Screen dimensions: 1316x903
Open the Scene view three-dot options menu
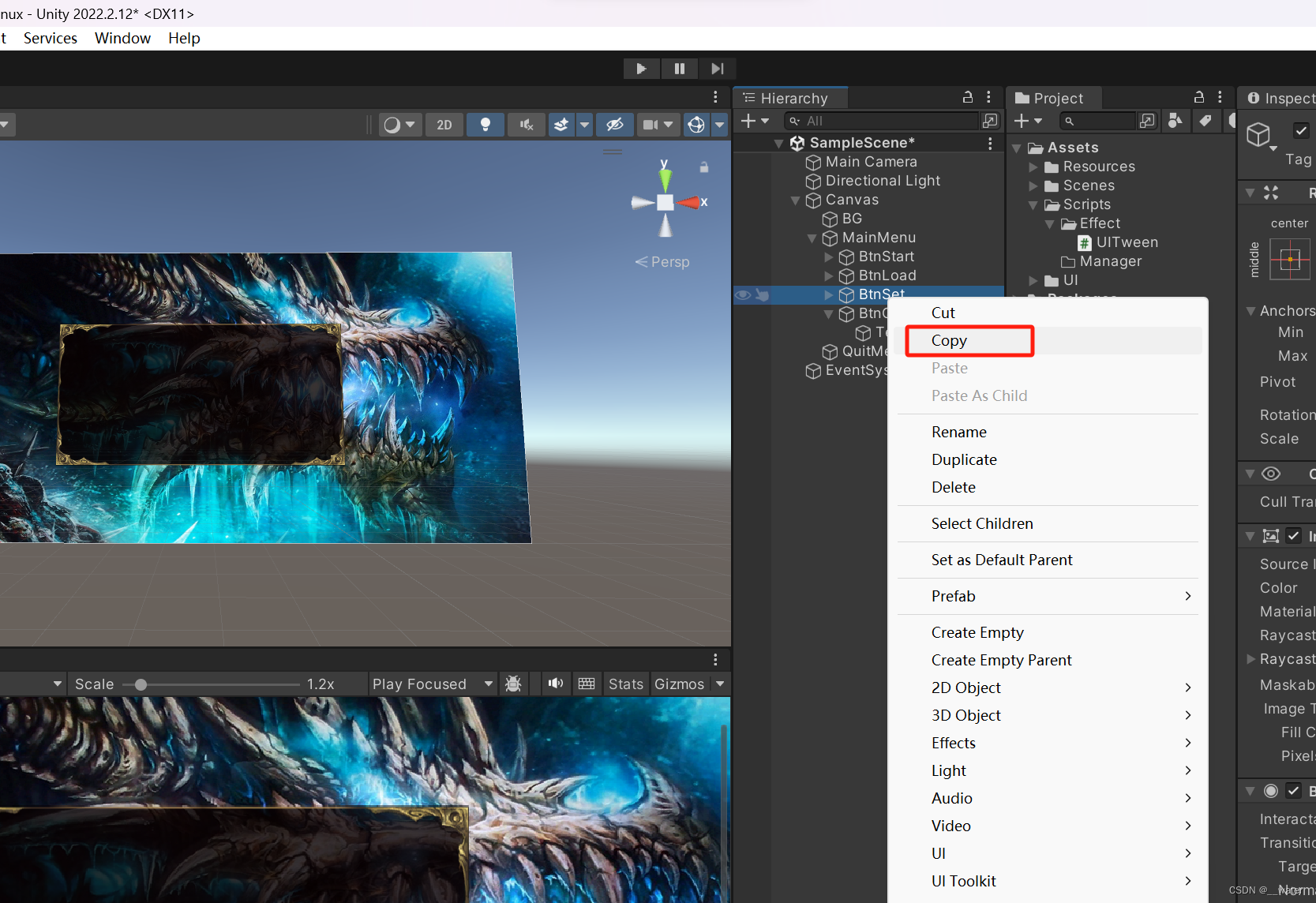715,97
